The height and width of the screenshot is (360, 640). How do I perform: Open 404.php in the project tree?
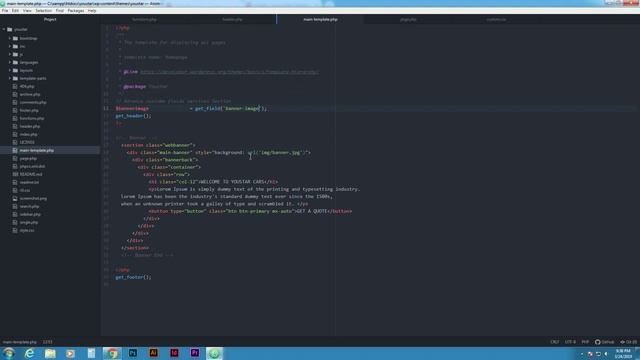[x=27, y=87]
